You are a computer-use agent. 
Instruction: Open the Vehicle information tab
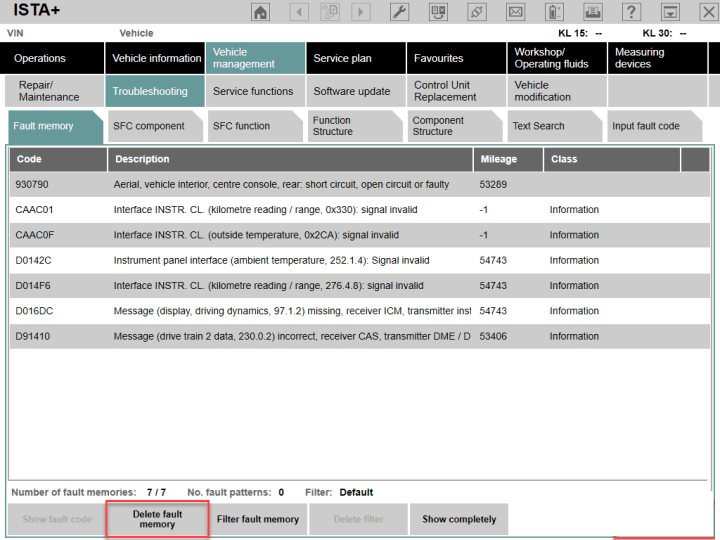(x=155, y=58)
